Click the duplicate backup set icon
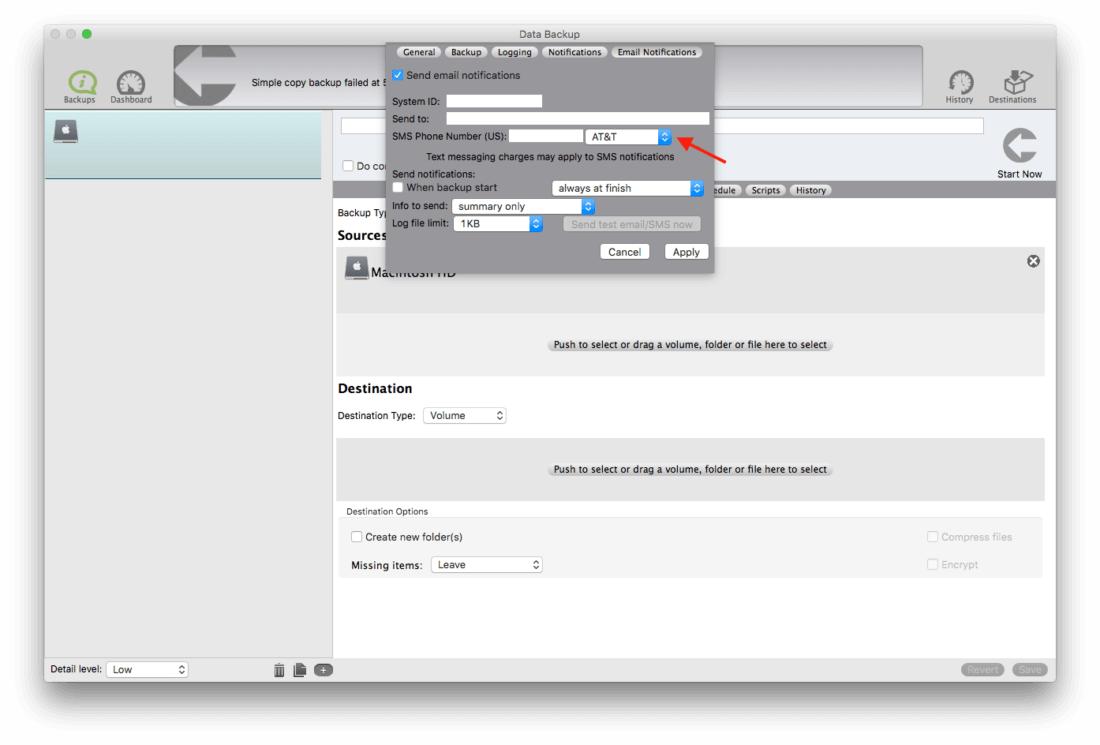This screenshot has width=1100, height=745. tap(302, 669)
